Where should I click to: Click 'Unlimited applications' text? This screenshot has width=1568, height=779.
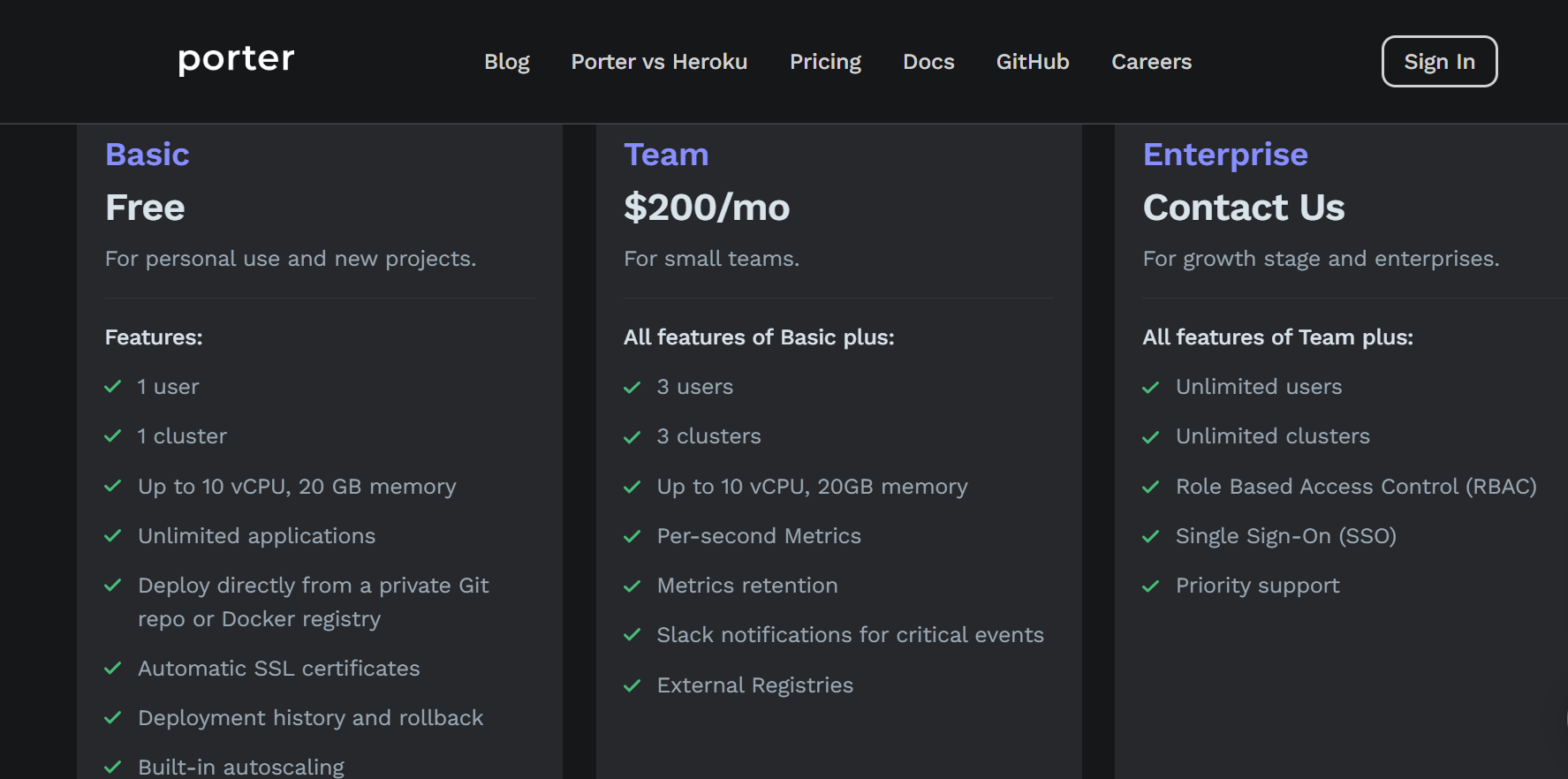(x=256, y=536)
